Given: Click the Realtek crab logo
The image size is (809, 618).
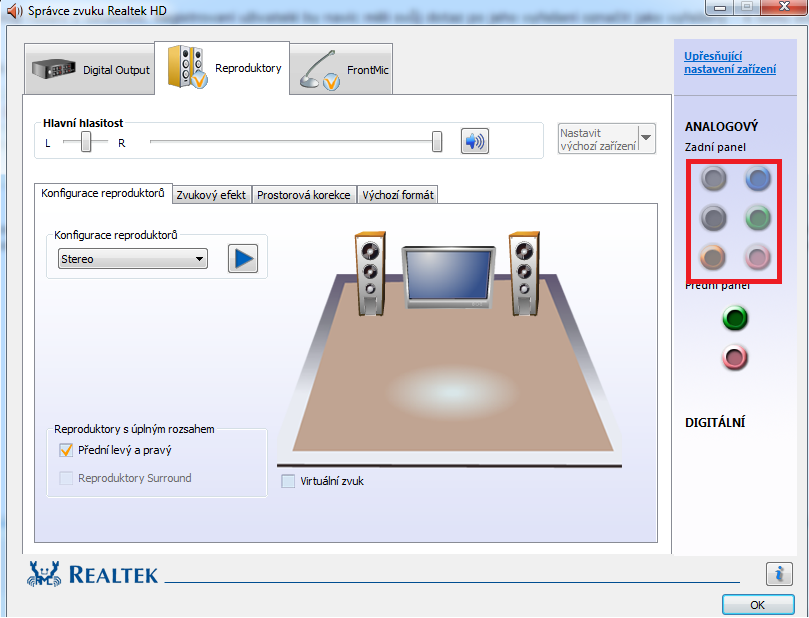Looking at the screenshot, I should pos(44,574).
